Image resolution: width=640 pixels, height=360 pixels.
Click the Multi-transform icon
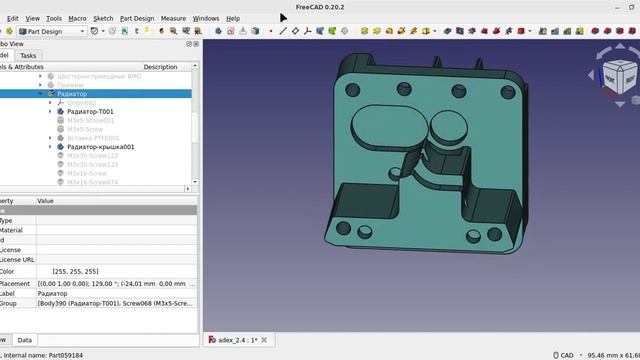pos(579,31)
